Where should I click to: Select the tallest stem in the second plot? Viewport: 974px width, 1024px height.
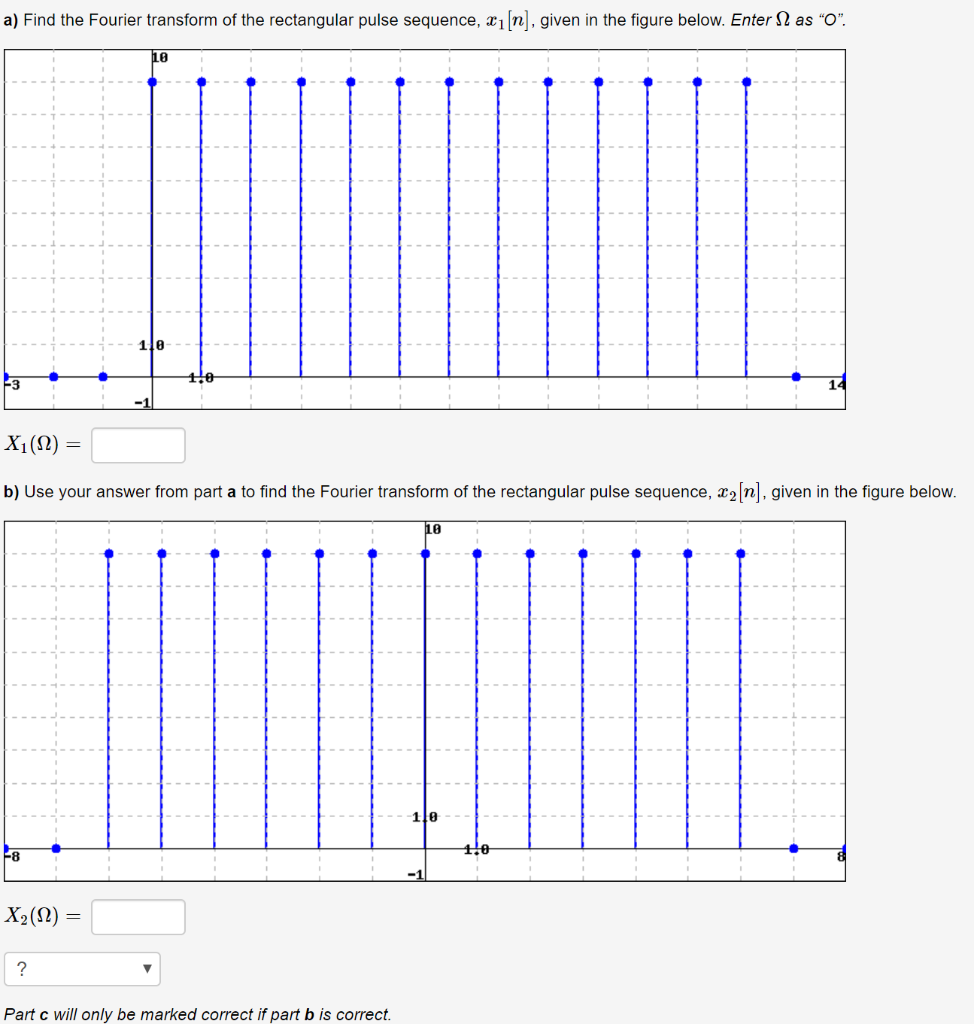427,552
